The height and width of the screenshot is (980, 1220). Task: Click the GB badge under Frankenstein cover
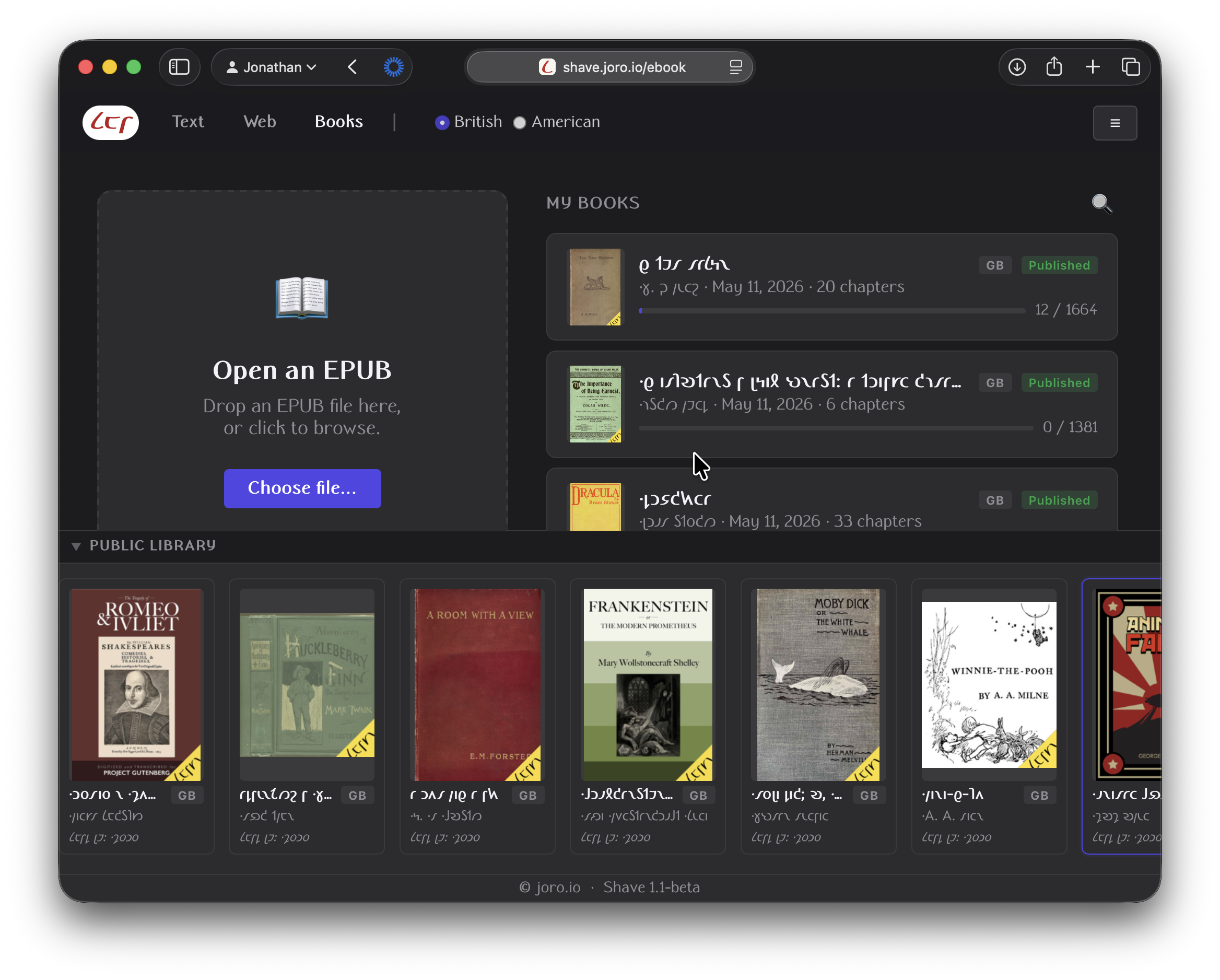point(698,795)
